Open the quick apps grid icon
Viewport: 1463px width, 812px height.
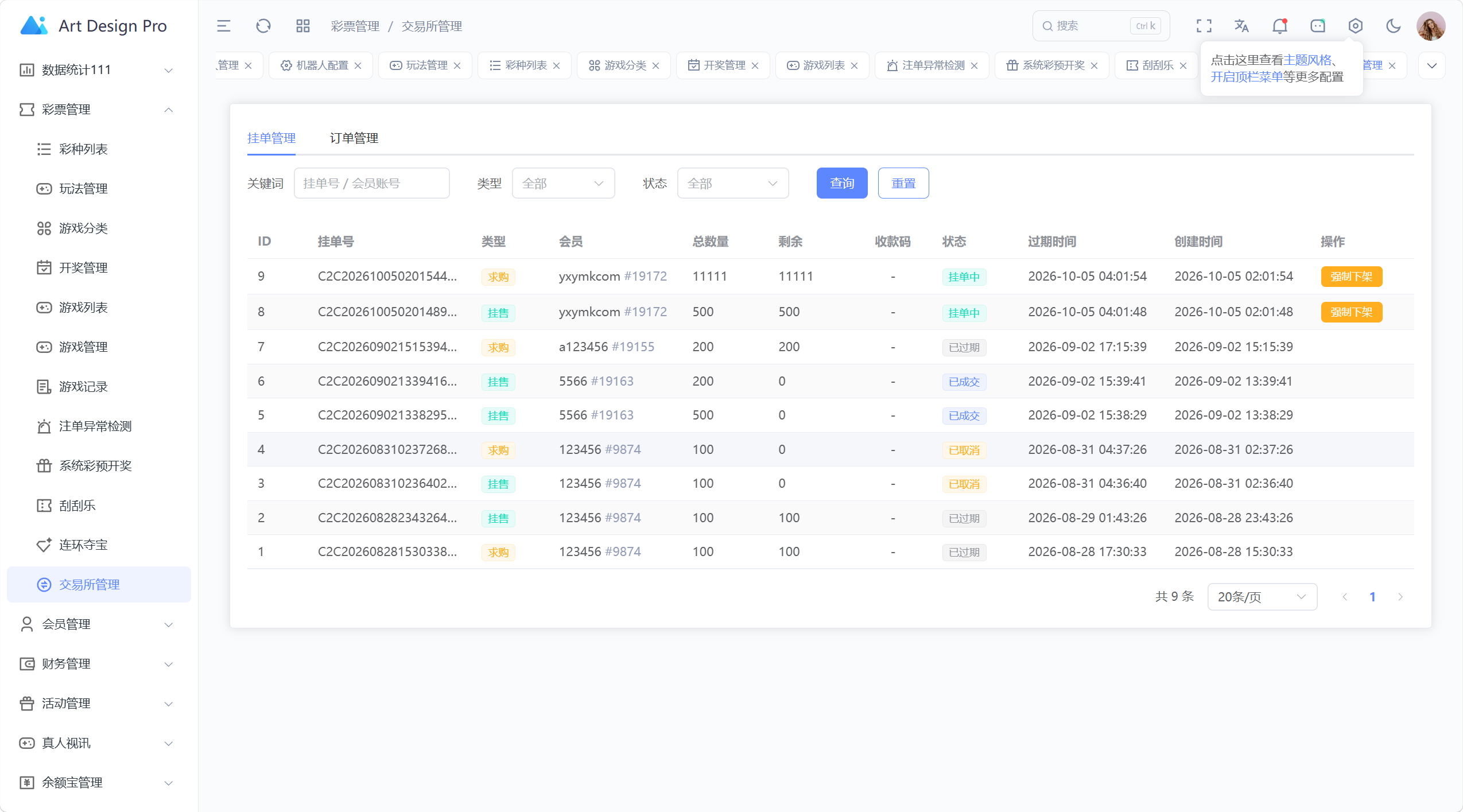click(x=302, y=26)
